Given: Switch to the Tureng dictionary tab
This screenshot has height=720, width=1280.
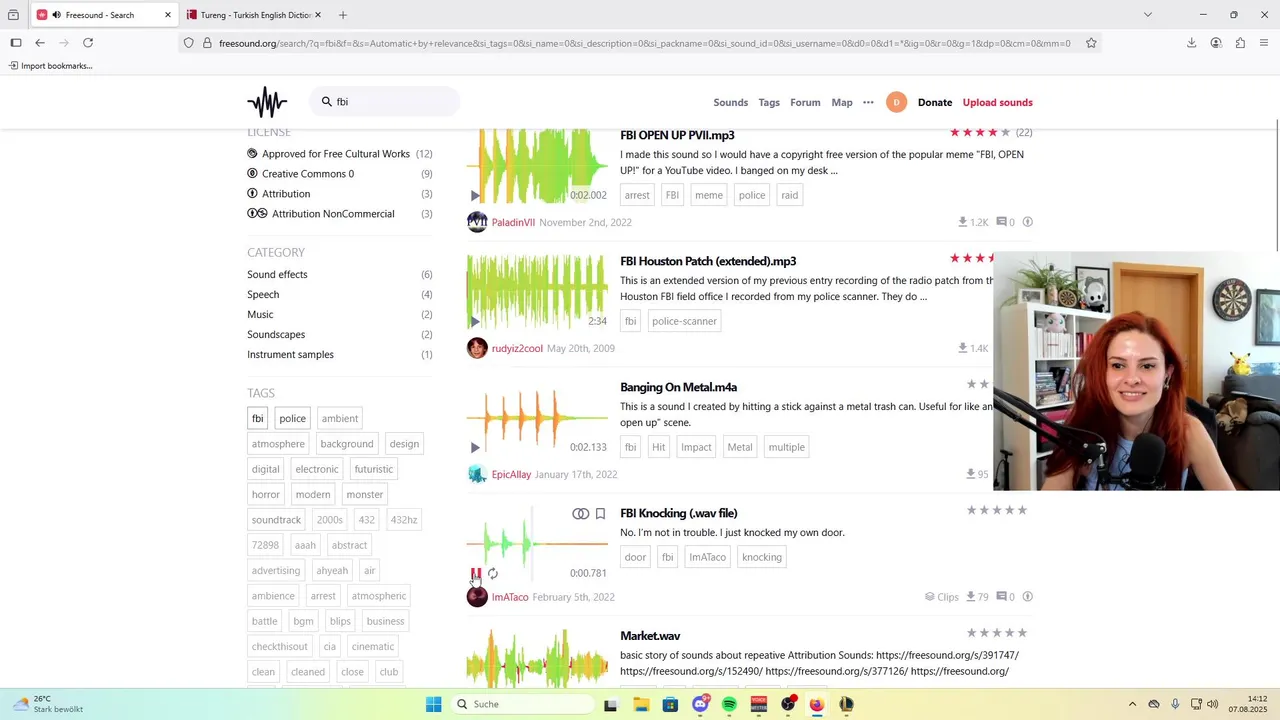Looking at the screenshot, I should coord(253,15).
